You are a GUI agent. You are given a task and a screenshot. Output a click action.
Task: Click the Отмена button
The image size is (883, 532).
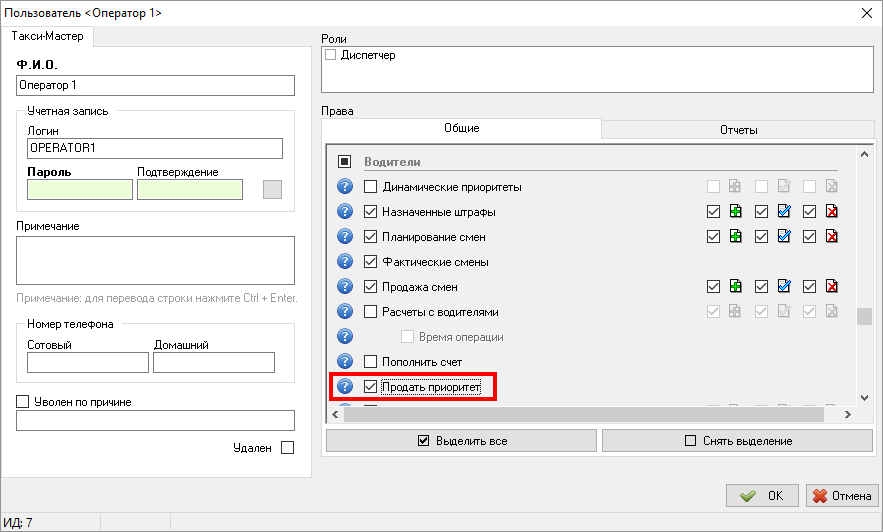[x=839, y=496]
